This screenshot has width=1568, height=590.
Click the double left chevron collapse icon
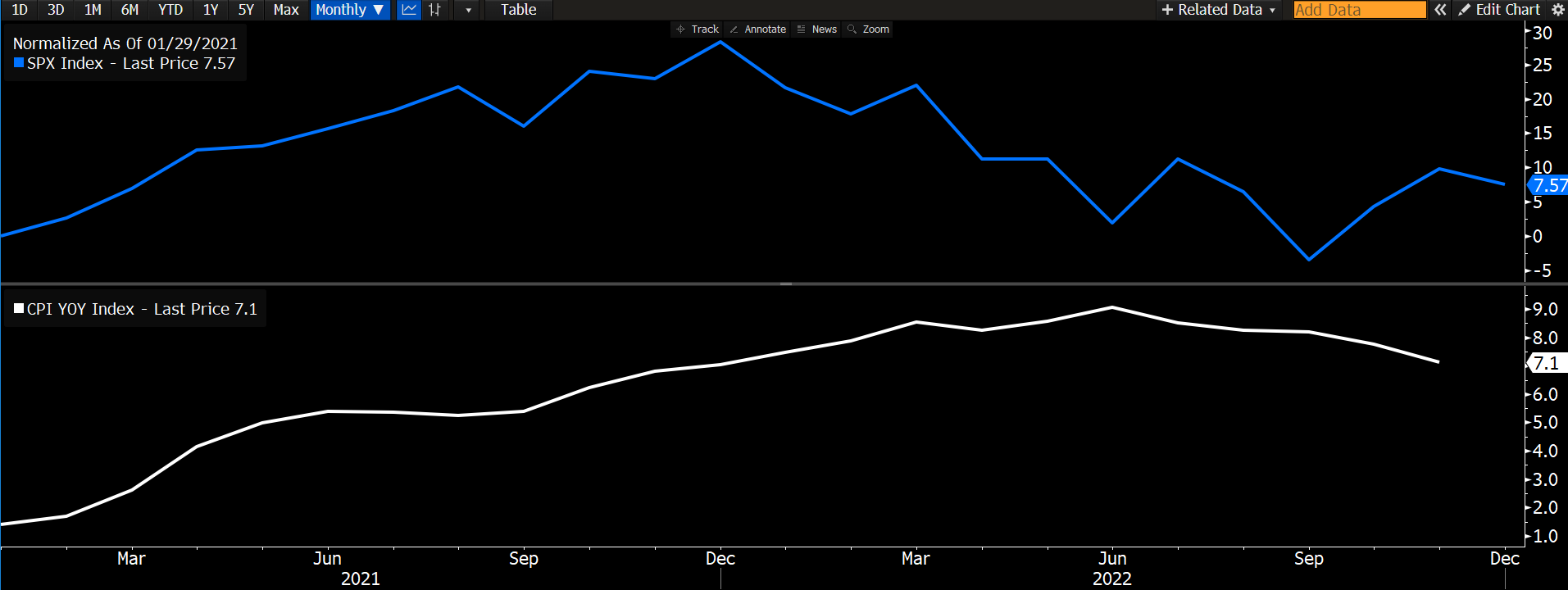pyautogui.click(x=1440, y=10)
